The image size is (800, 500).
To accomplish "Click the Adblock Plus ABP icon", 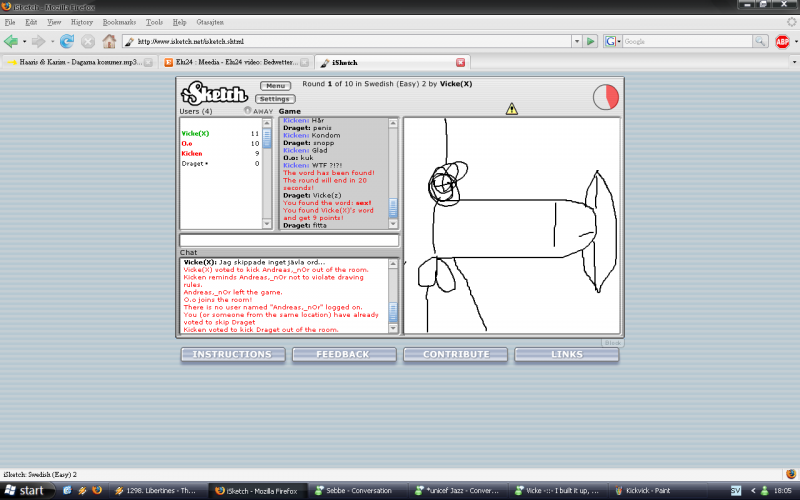I will tap(783, 41).
